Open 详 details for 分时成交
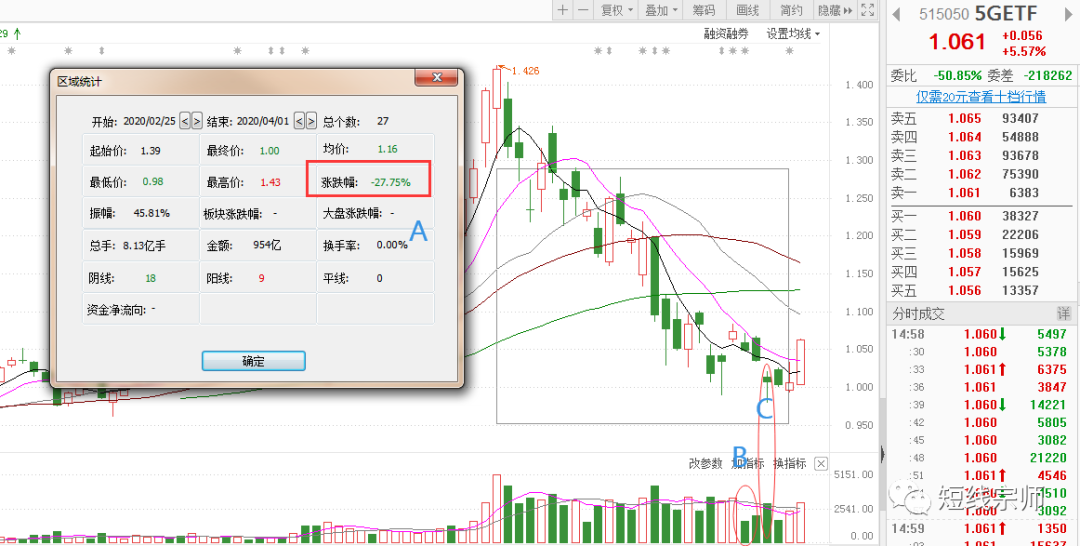 tap(1063, 314)
